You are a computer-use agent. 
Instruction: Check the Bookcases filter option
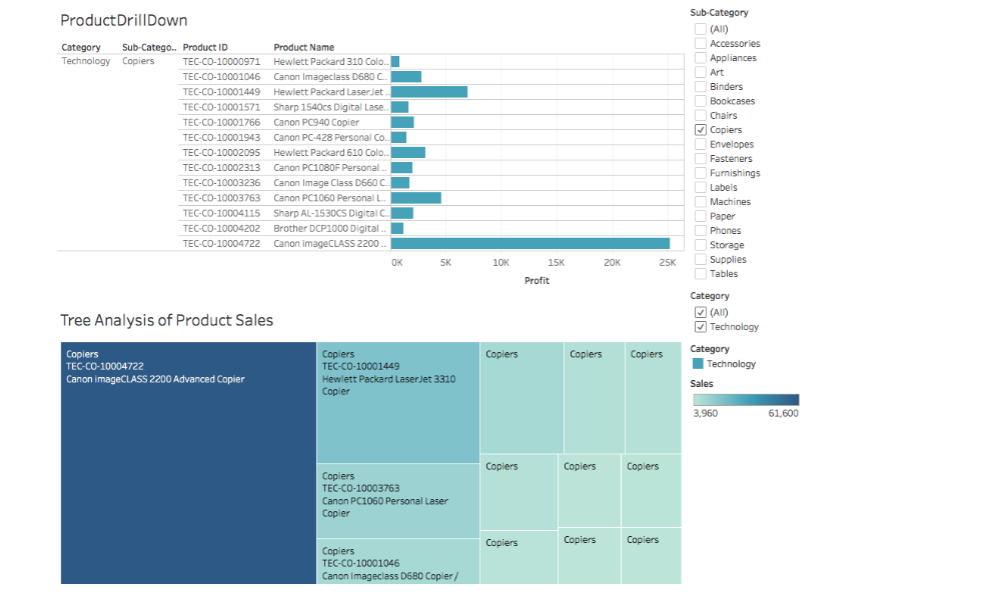(x=700, y=101)
